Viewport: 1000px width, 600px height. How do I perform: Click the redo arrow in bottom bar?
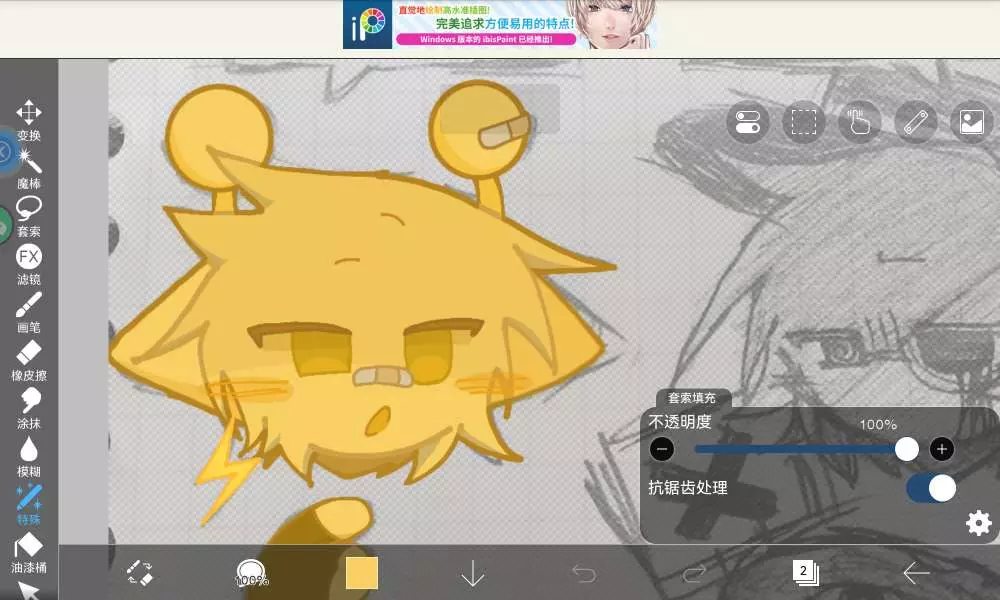point(694,573)
